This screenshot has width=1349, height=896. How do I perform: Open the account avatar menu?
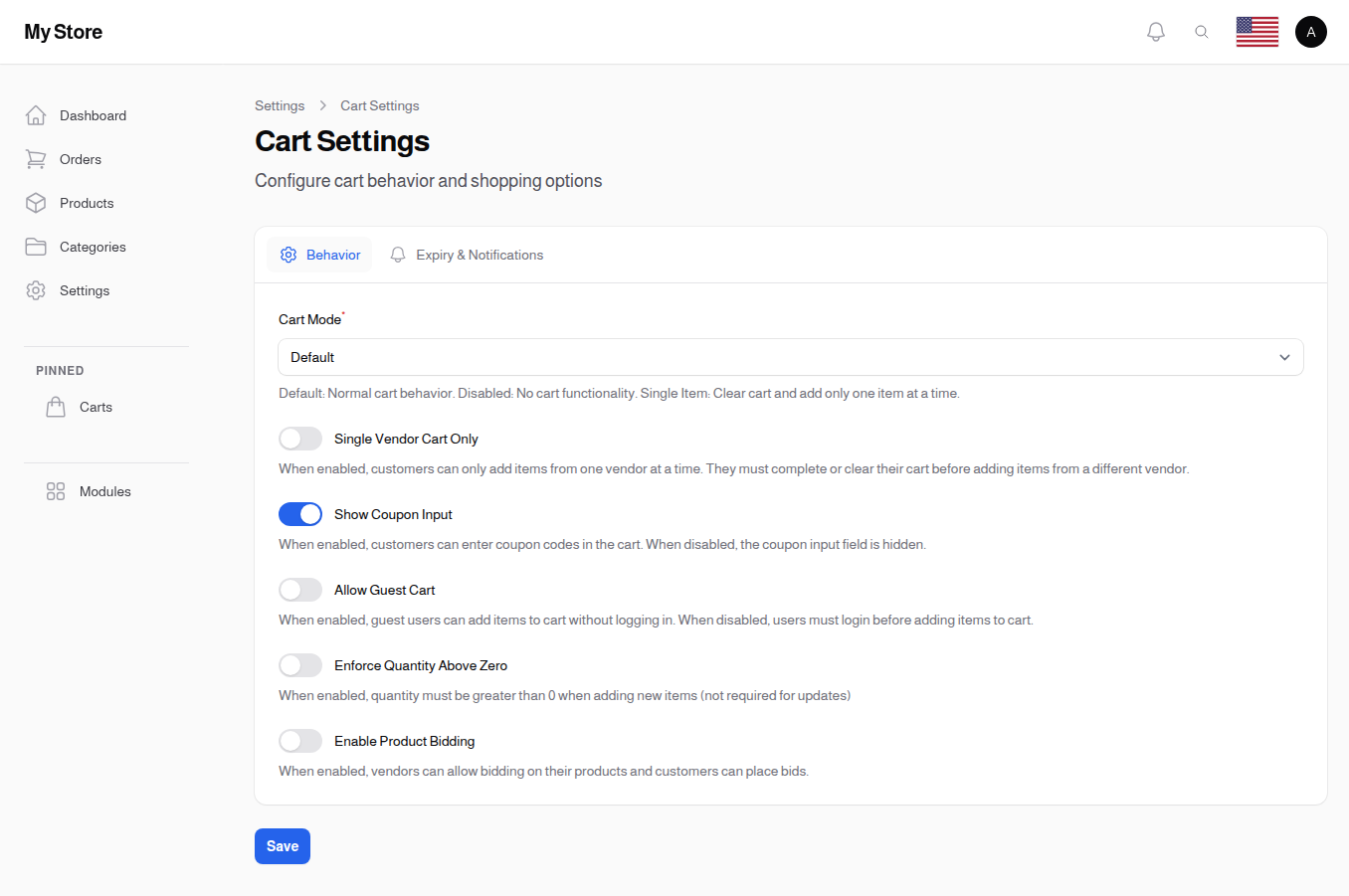pyautogui.click(x=1310, y=31)
